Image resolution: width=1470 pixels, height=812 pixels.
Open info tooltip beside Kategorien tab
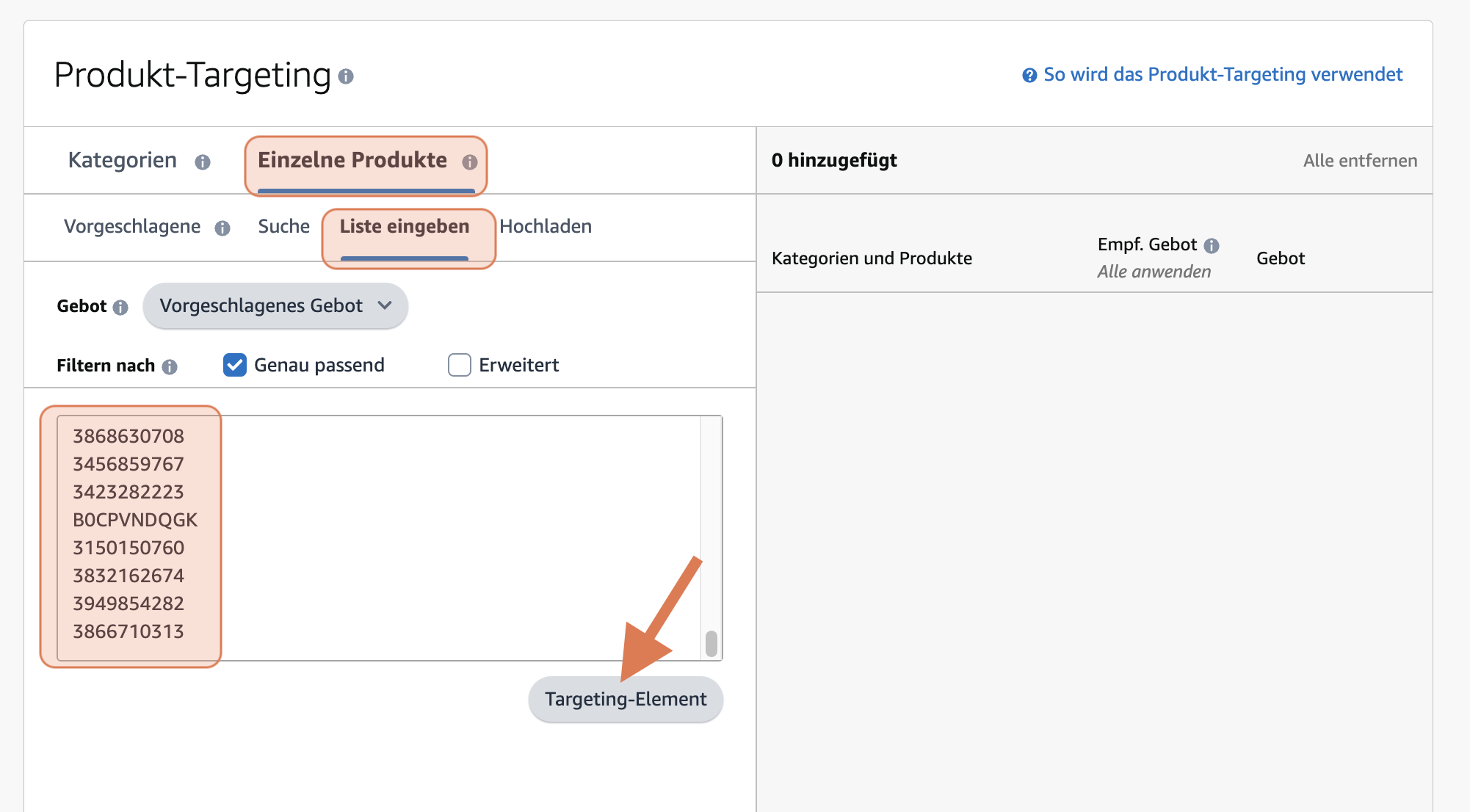pyautogui.click(x=203, y=162)
